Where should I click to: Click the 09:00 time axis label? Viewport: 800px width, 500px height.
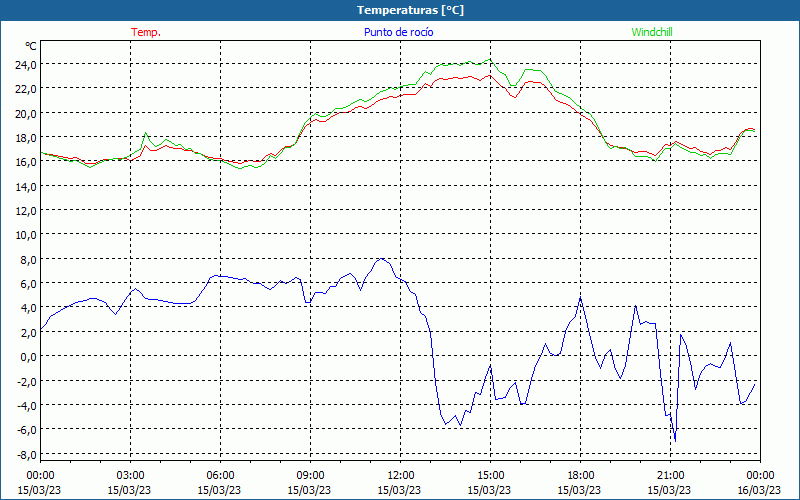[x=310, y=476]
